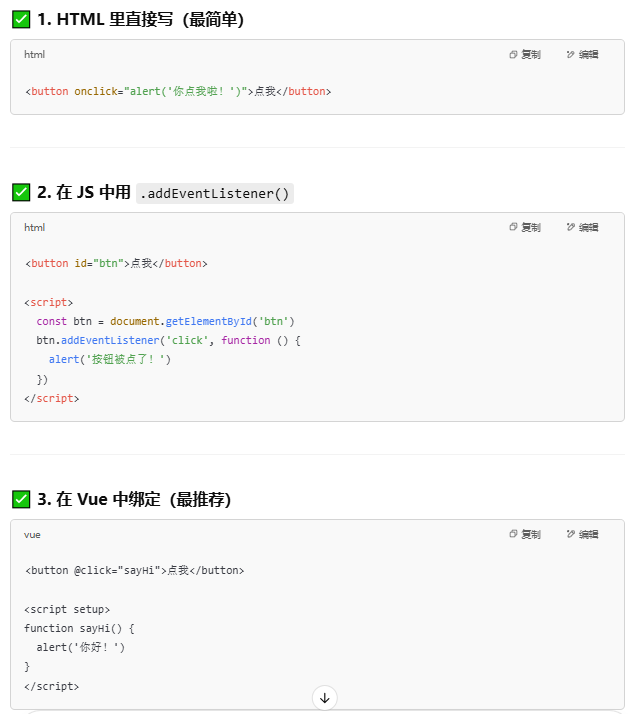639x714 pixels.
Task: Edit the first HTML onclick code block
Action: point(582,55)
